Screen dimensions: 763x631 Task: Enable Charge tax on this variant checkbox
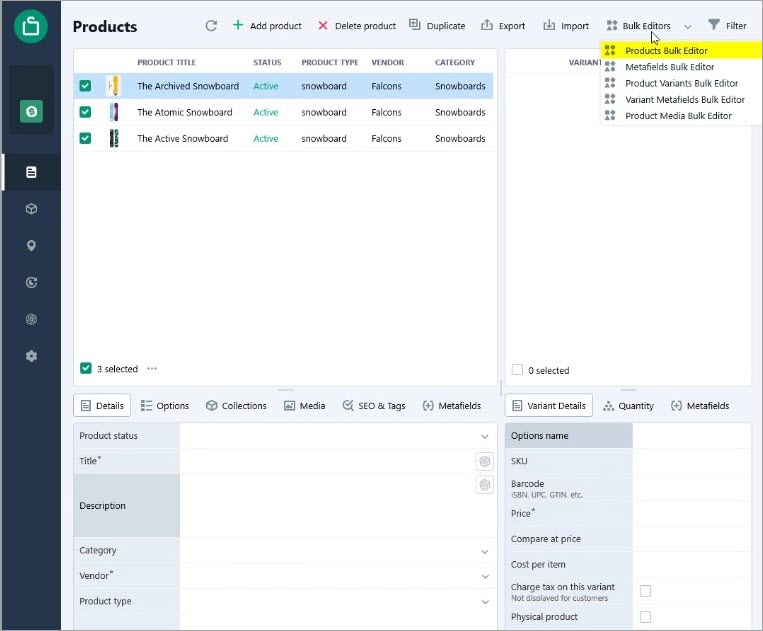coord(645,591)
